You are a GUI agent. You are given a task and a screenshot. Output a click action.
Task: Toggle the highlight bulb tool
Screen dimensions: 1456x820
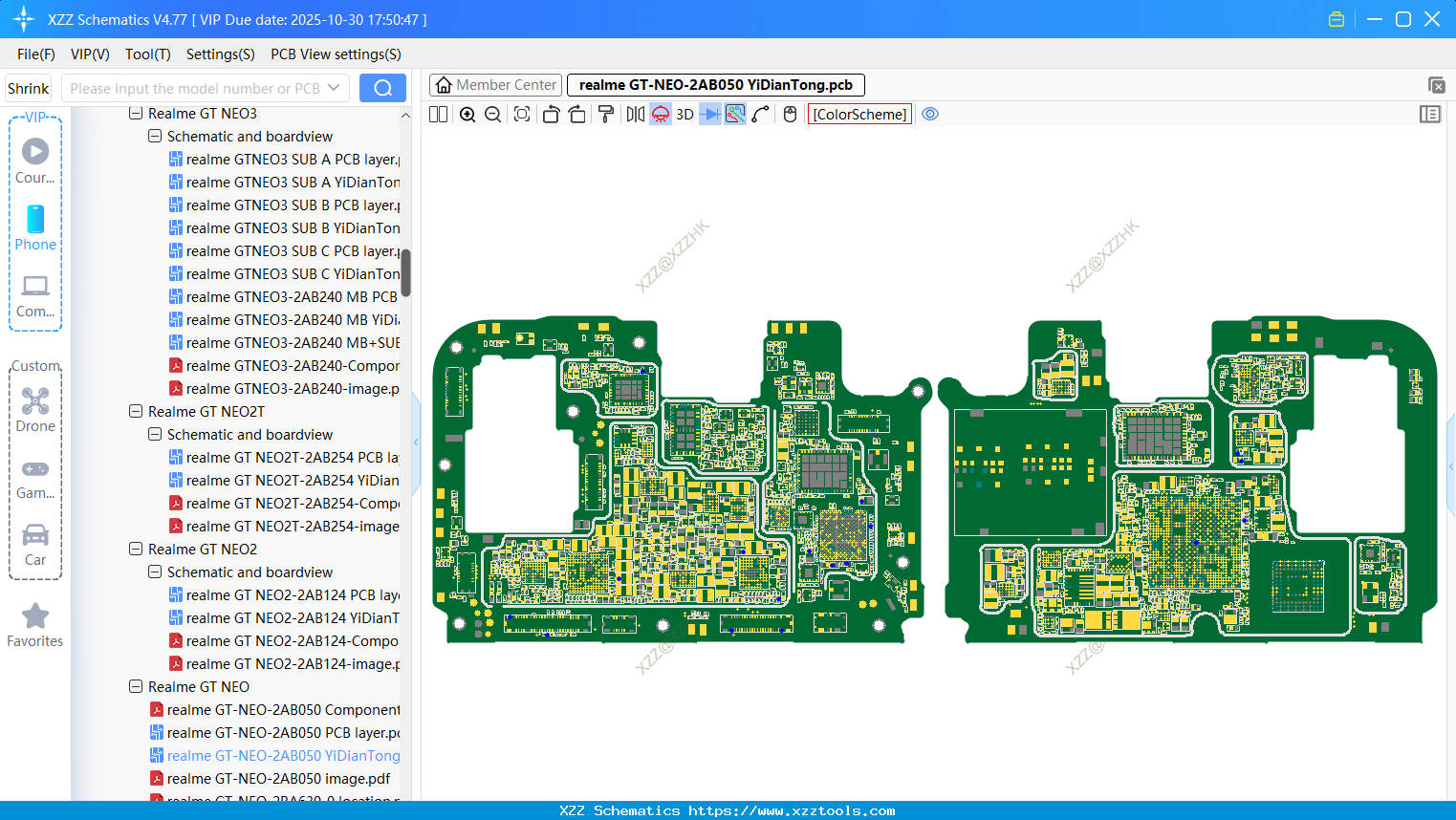pyautogui.click(x=659, y=114)
